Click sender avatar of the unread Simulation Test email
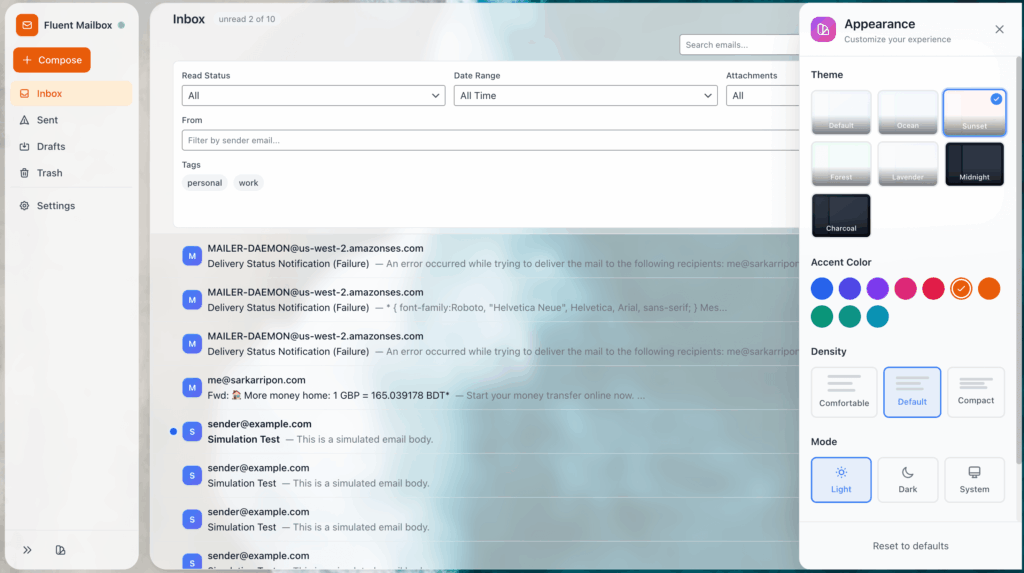Viewport: 1024px width, 573px height. (192, 431)
